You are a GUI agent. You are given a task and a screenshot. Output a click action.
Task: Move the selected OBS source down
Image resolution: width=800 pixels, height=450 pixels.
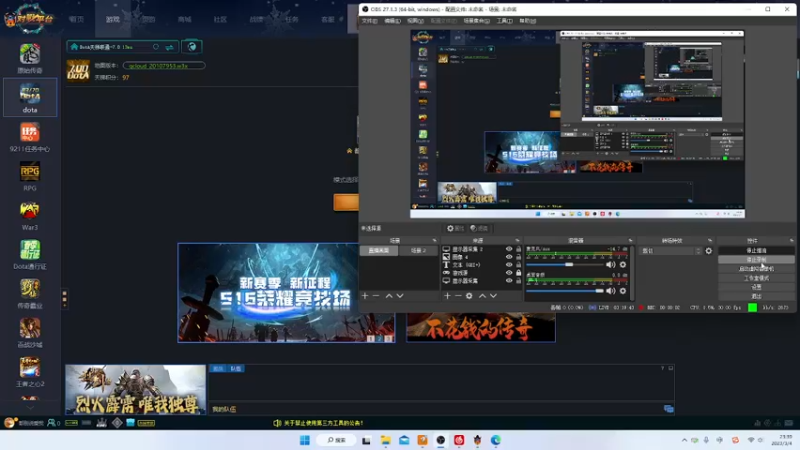click(x=493, y=295)
